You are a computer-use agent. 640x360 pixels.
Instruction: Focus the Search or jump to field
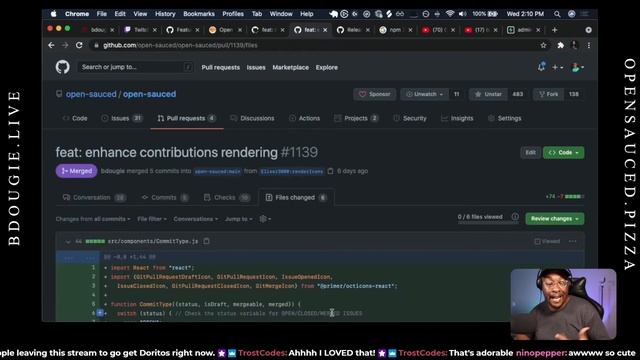(x=135, y=67)
